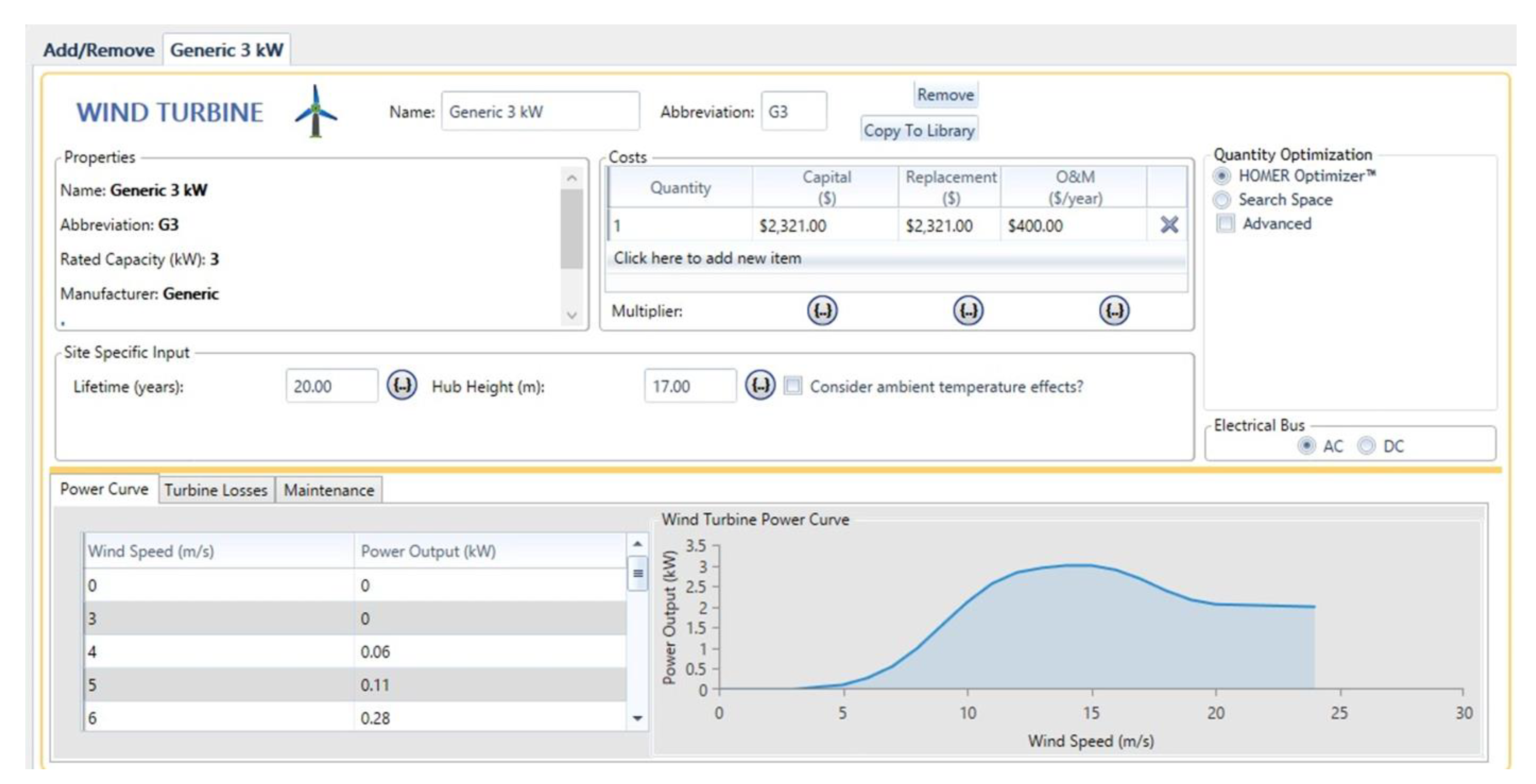Image resolution: width=1536 pixels, height=784 pixels.
Task: Click the Replacement cost multiplier sensitivity button
Action: (x=968, y=310)
